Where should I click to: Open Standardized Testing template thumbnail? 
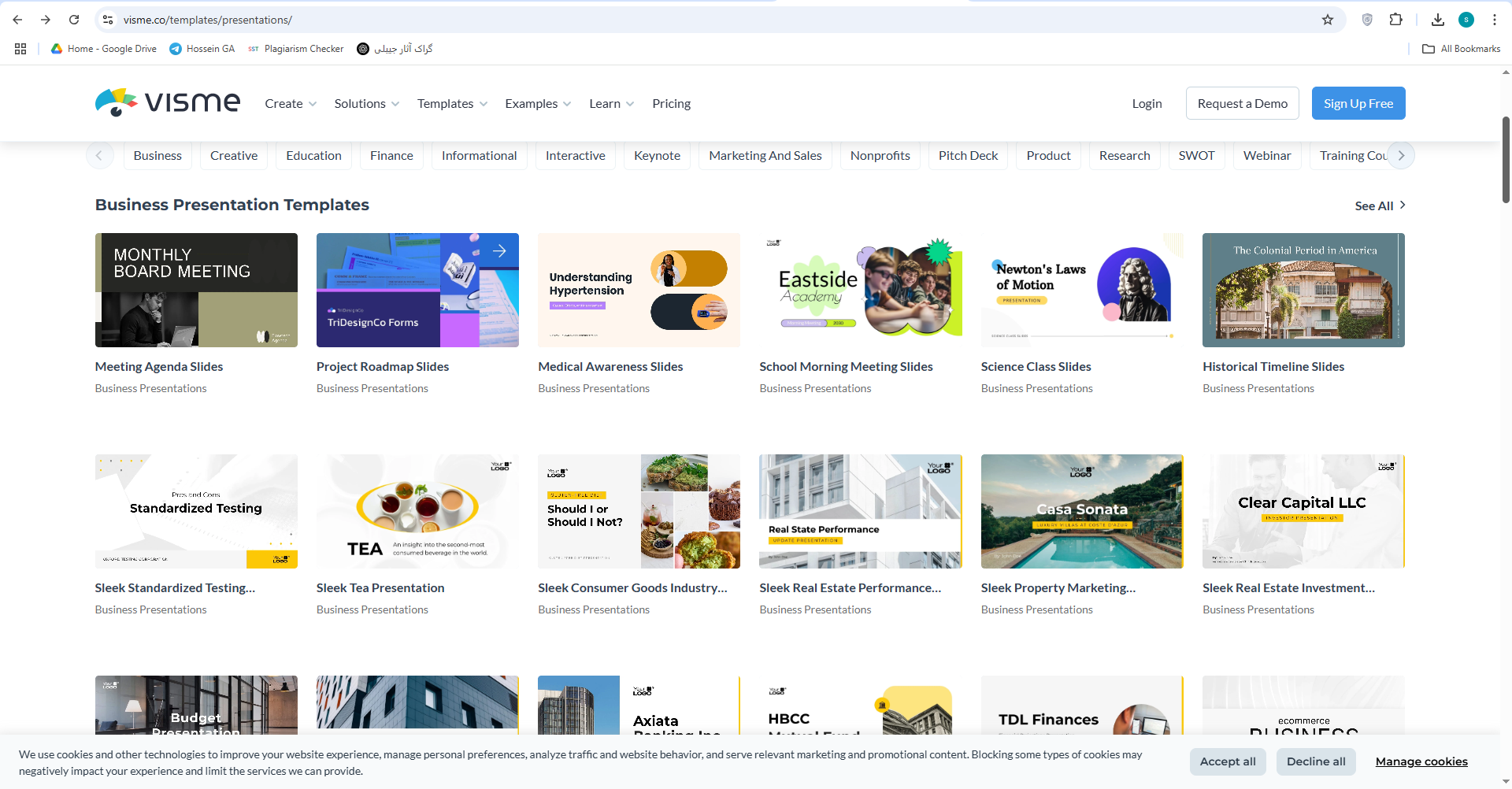tap(196, 511)
